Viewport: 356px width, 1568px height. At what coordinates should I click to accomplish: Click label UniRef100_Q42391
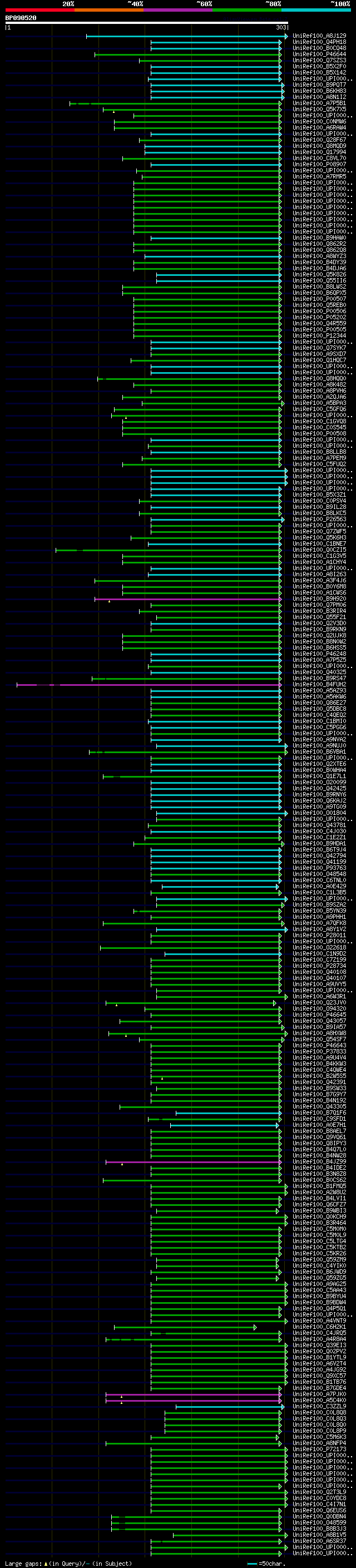pyautogui.click(x=319, y=1082)
